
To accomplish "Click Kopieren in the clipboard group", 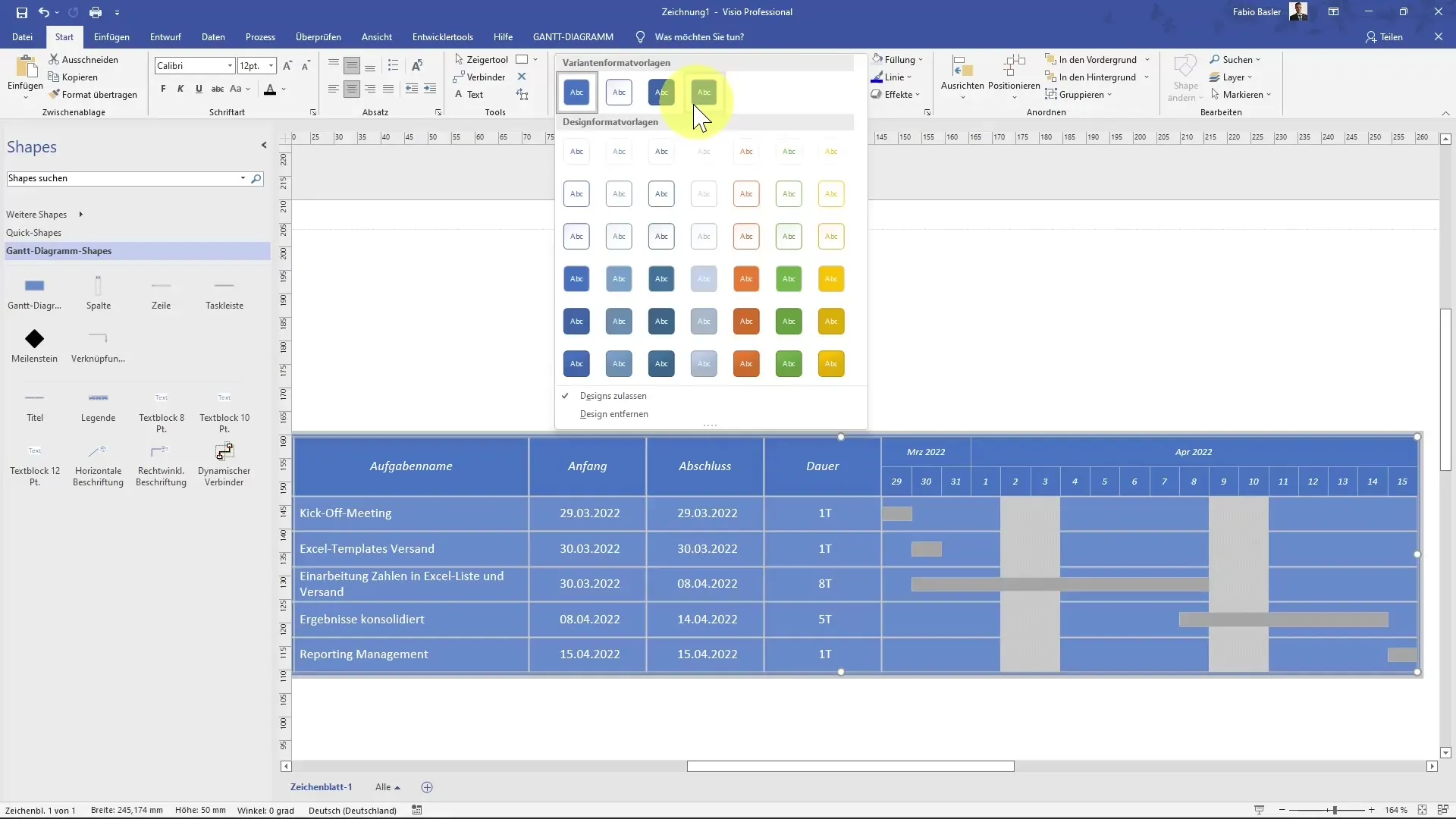I will pyautogui.click(x=73, y=77).
